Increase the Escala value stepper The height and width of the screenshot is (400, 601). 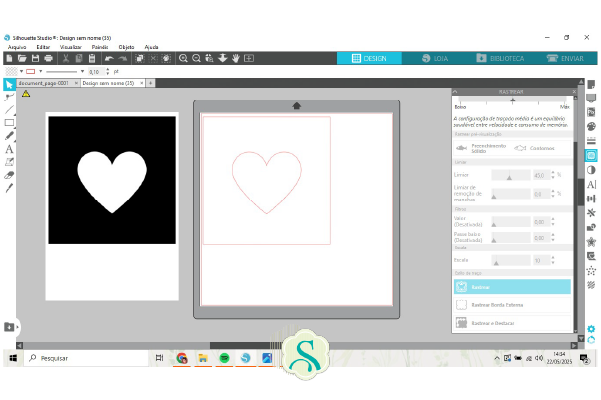pyautogui.click(x=553, y=258)
